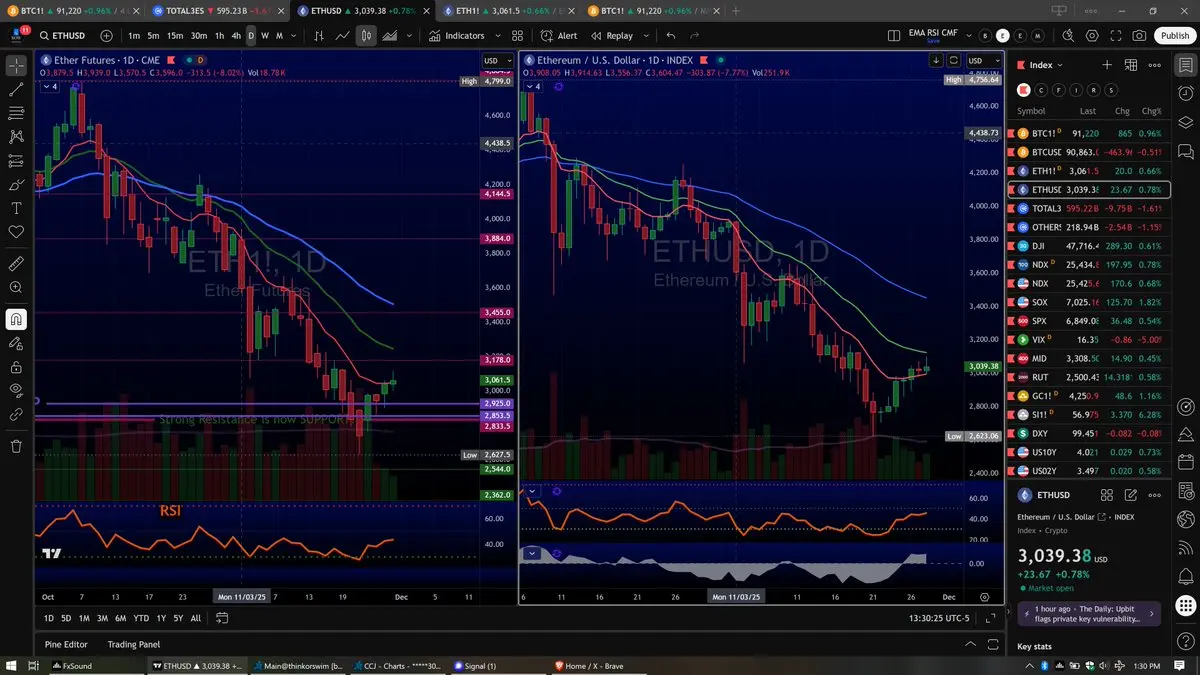Redo the chart action
The width and height of the screenshot is (1200, 675).
696,36
